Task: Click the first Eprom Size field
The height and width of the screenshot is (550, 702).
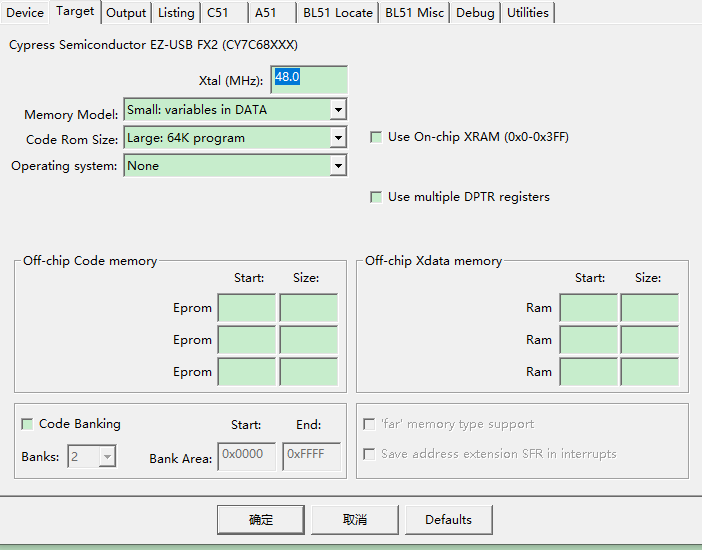Action: coord(309,308)
